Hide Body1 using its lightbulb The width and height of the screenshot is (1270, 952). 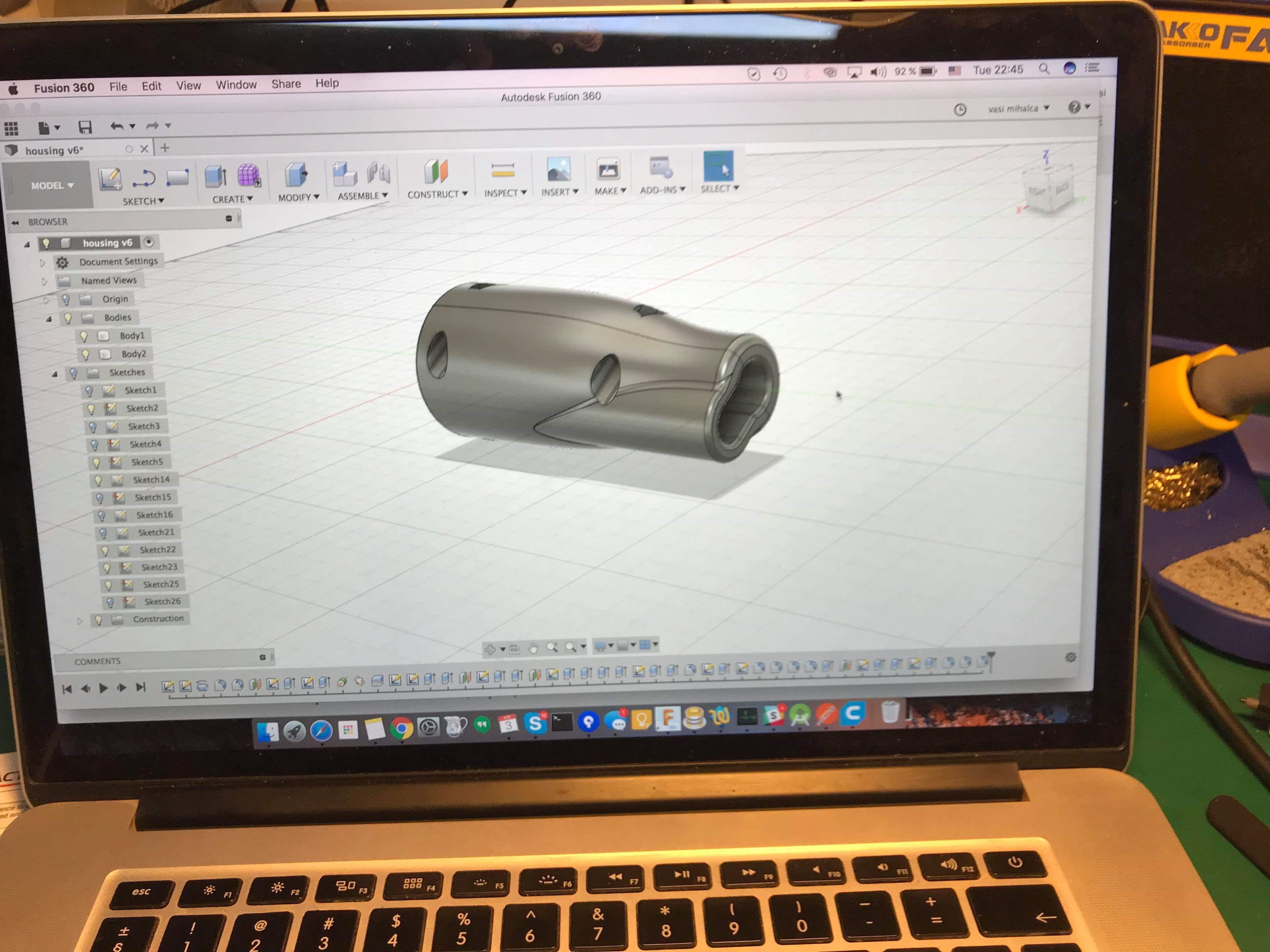[x=84, y=336]
